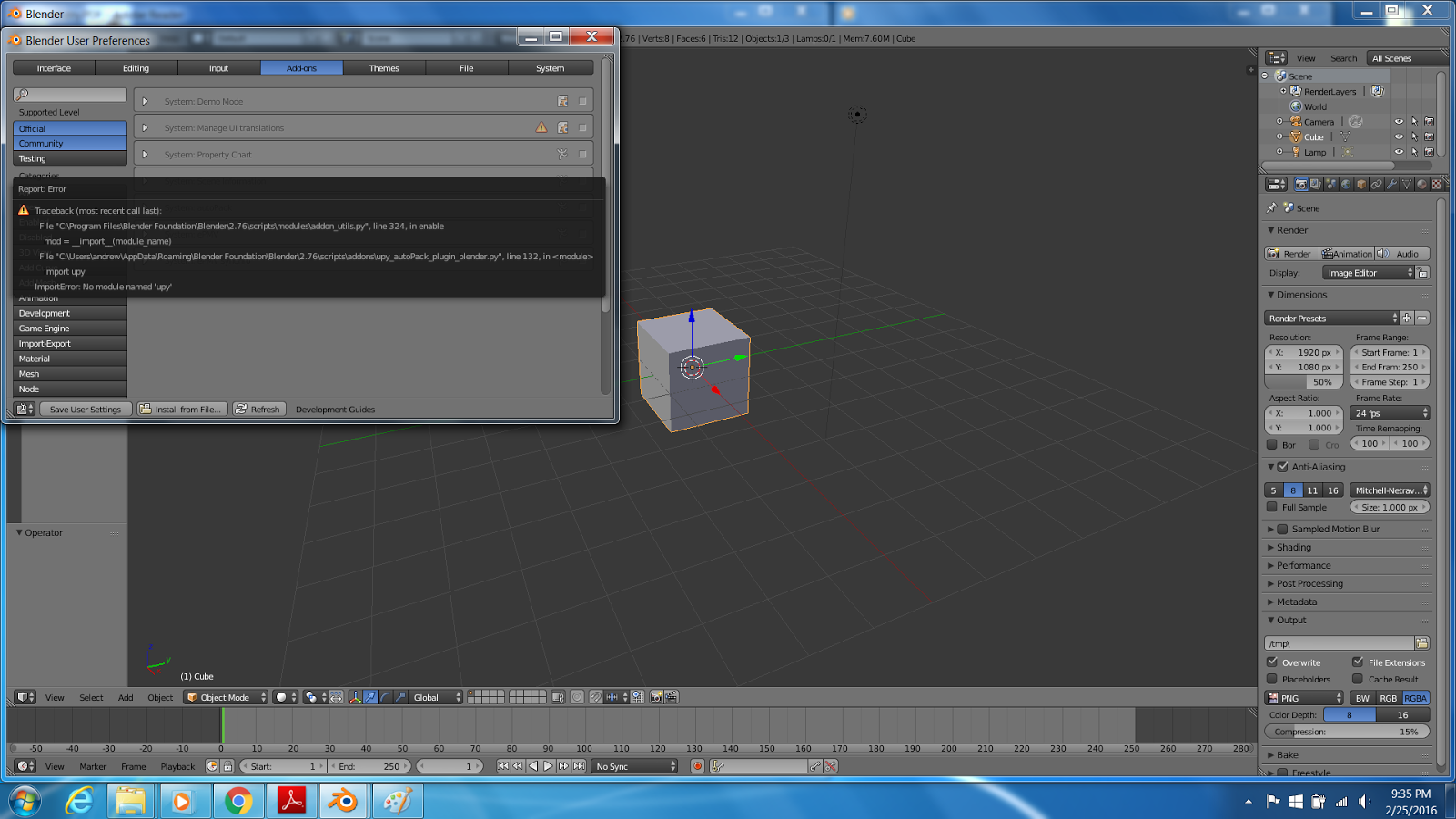1456x819 pixels.
Task: Click the Animation render button
Action: (x=1346, y=254)
